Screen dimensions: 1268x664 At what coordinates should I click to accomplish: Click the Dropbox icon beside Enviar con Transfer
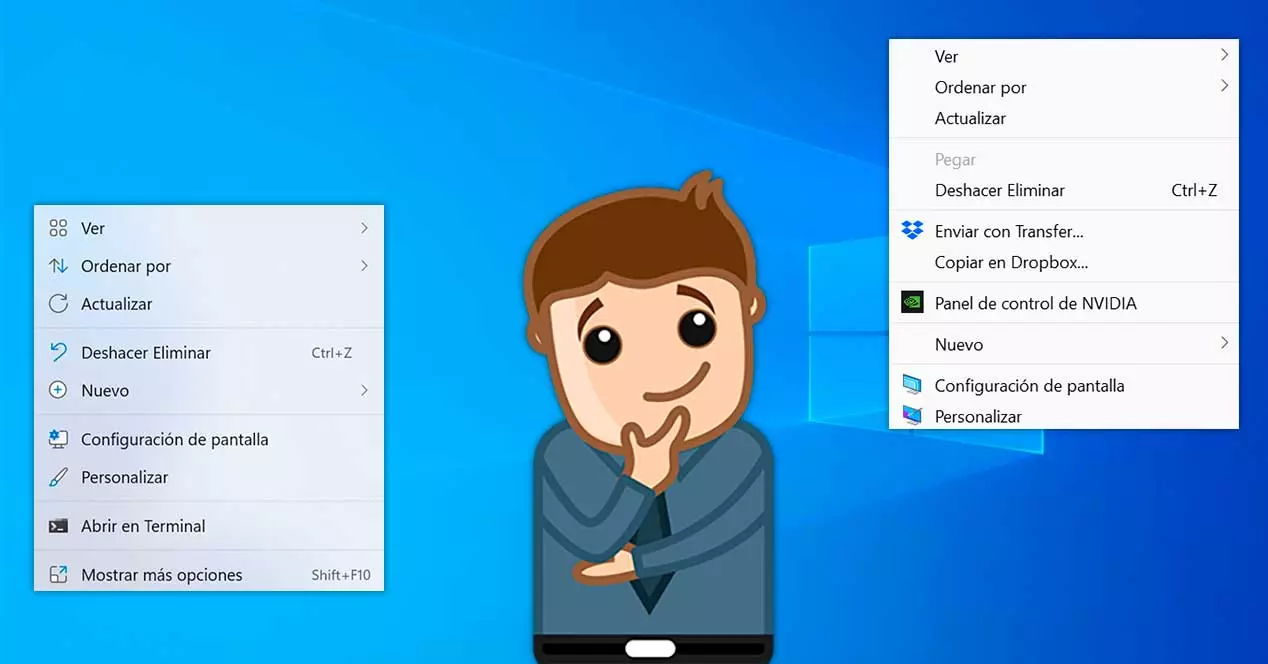tap(912, 230)
